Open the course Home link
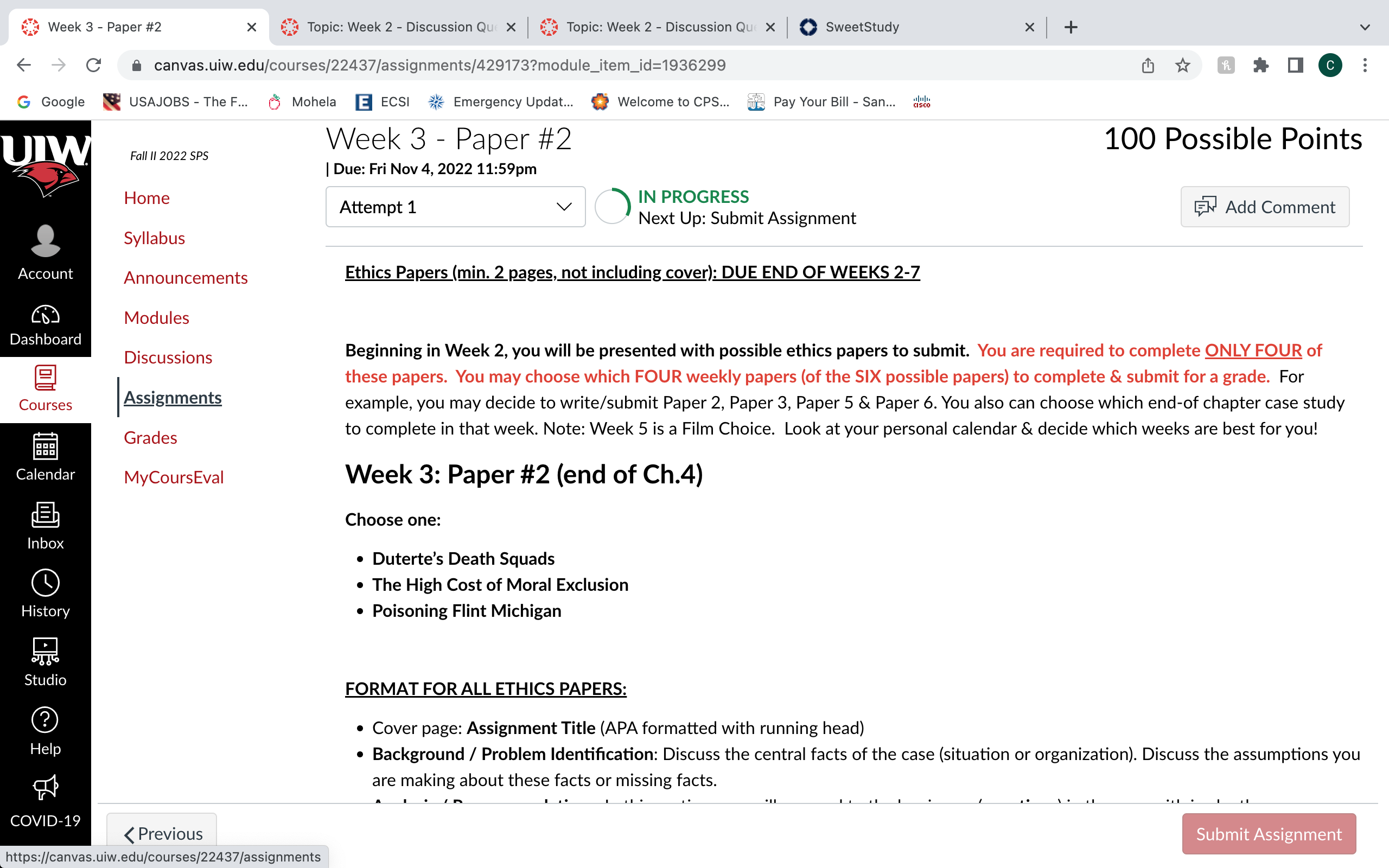This screenshot has width=1389, height=868. click(146, 197)
